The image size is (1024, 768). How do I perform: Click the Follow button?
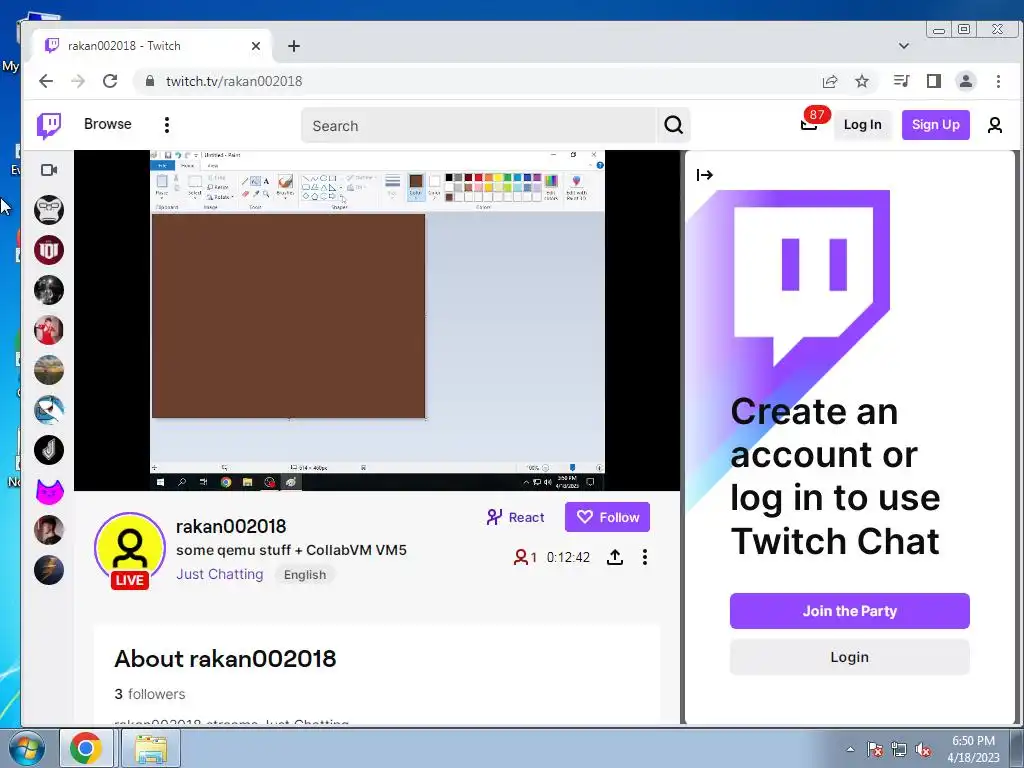coord(607,517)
